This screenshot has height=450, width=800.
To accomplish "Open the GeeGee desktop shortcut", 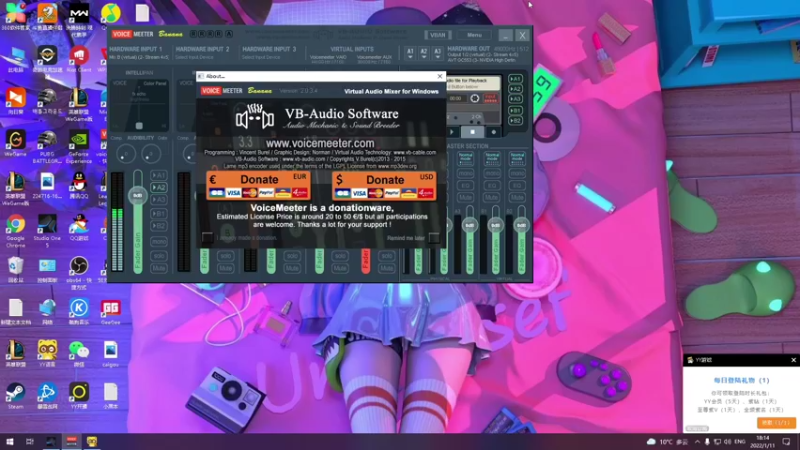I will point(110,312).
